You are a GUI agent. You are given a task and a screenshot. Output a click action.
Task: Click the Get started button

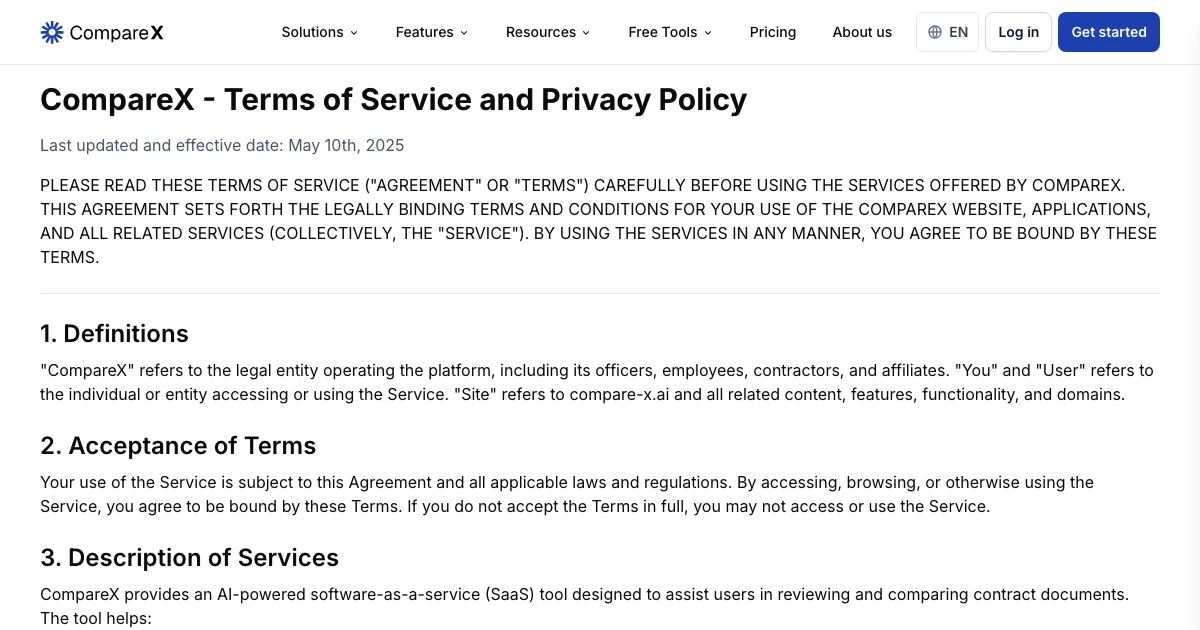[1109, 32]
